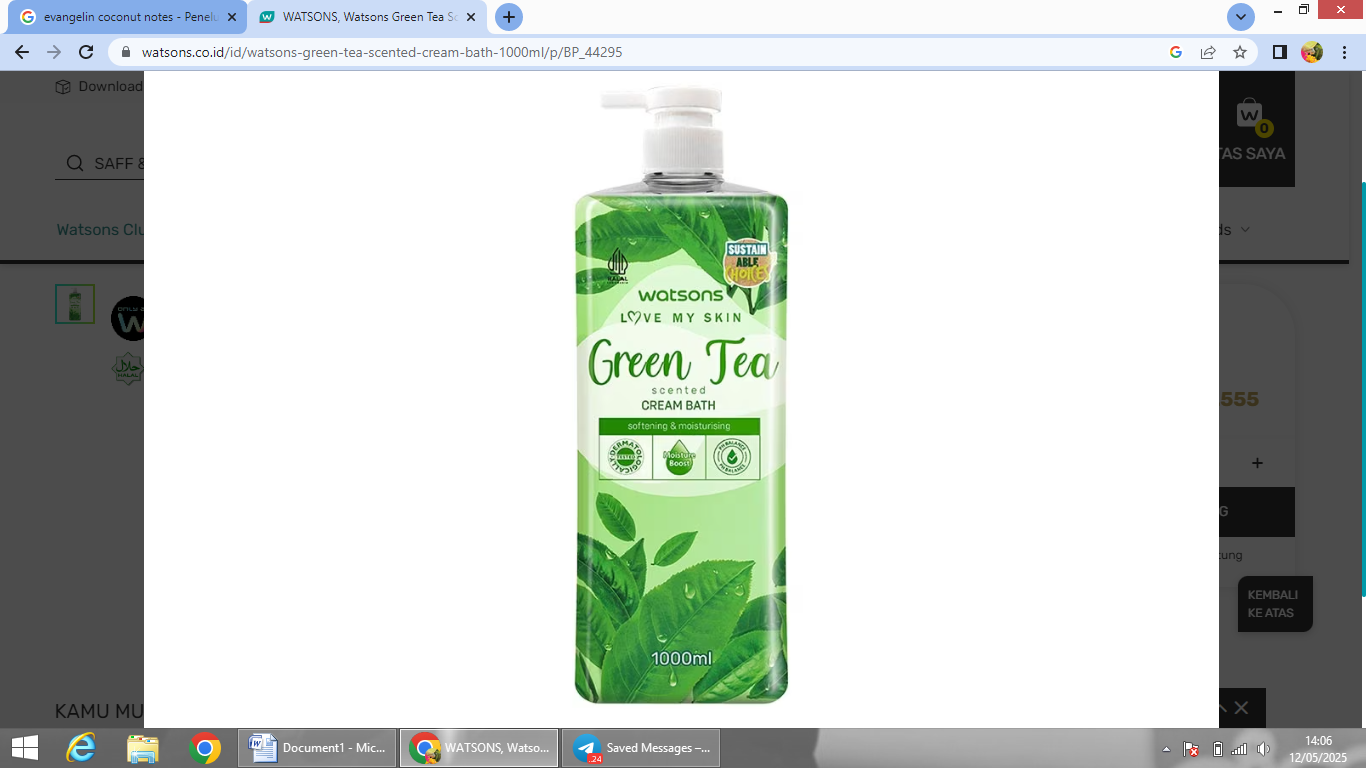The width and height of the screenshot is (1366, 768).
Task: Open the Download app link
Action: pyautogui.click(x=99, y=86)
